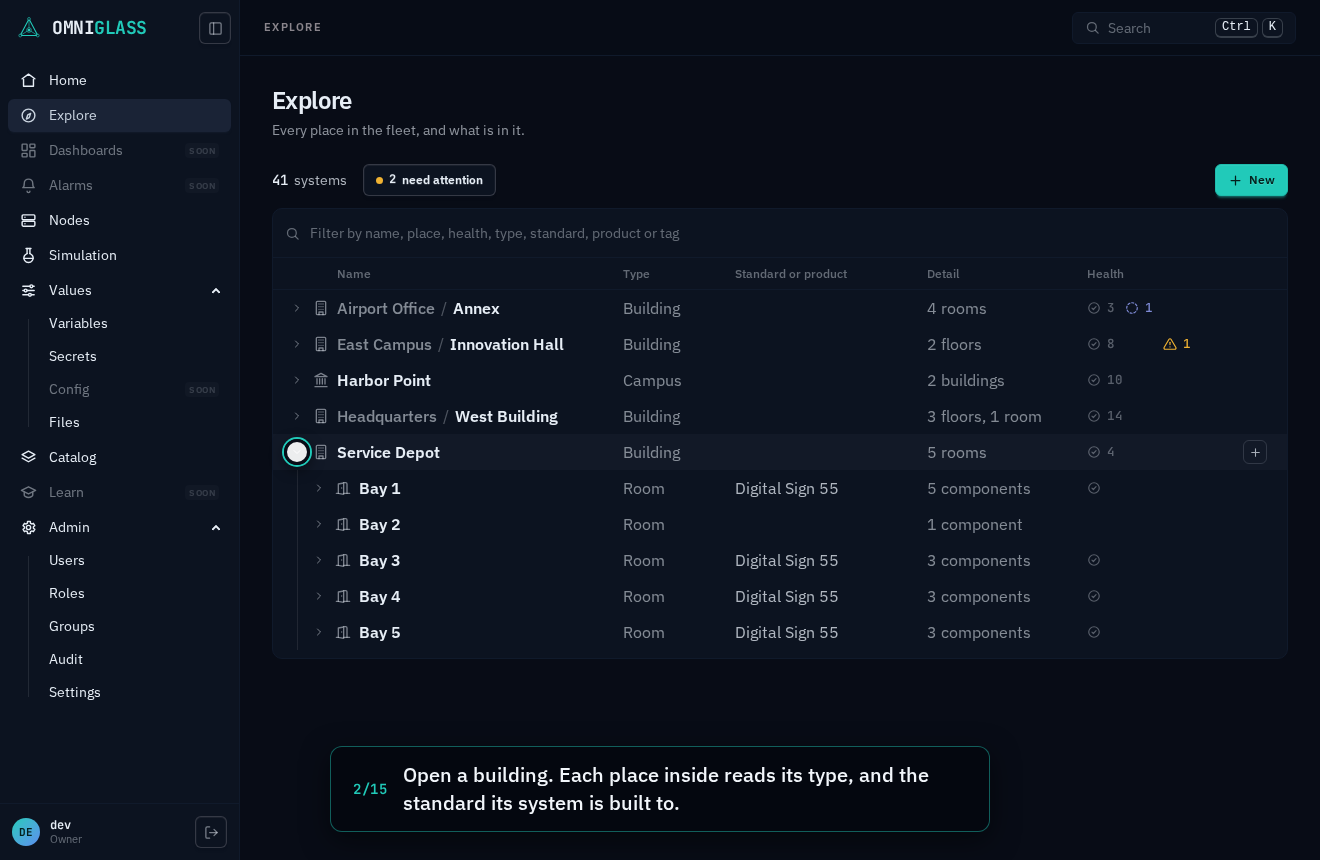Click the Catalog cube icon

click(29, 457)
